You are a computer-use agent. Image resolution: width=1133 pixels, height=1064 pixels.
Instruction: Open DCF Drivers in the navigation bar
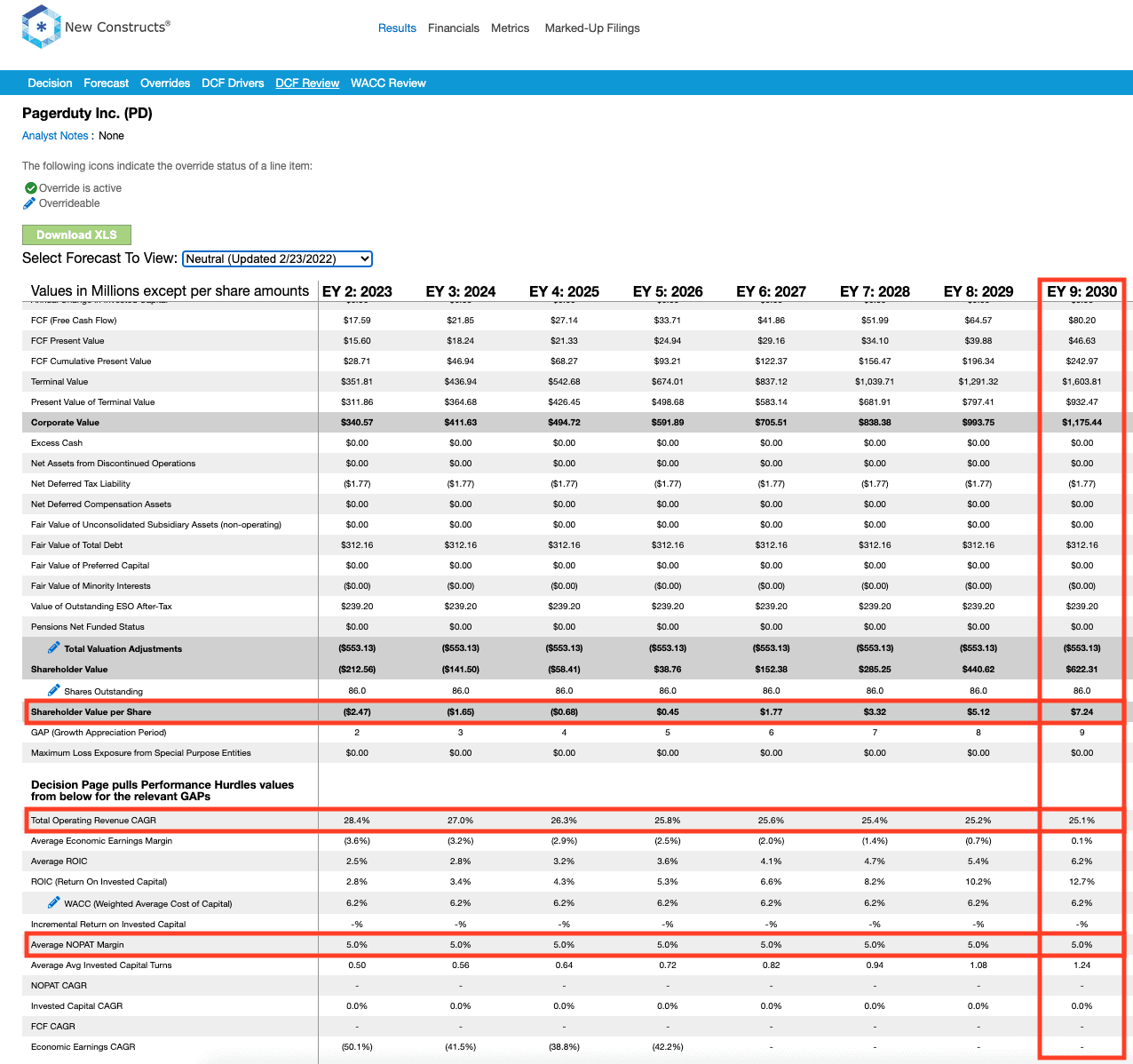point(233,83)
